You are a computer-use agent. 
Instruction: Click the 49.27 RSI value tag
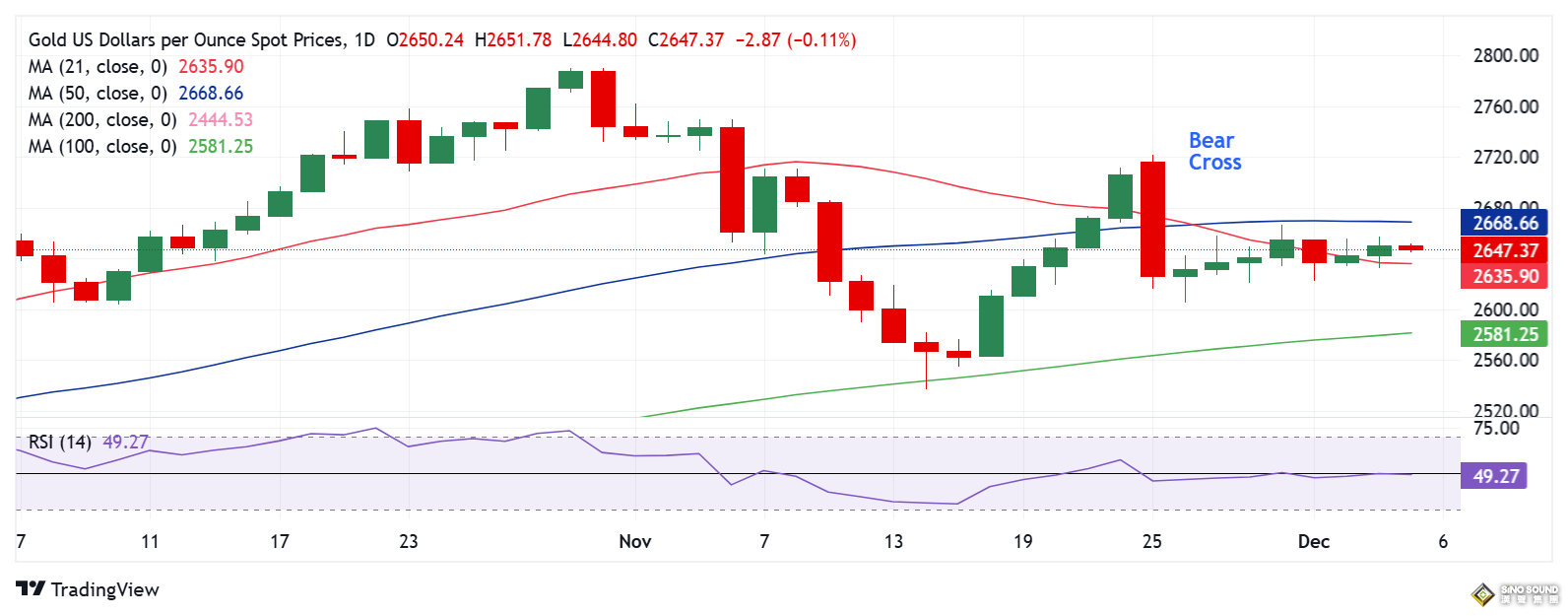pos(1495,476)
